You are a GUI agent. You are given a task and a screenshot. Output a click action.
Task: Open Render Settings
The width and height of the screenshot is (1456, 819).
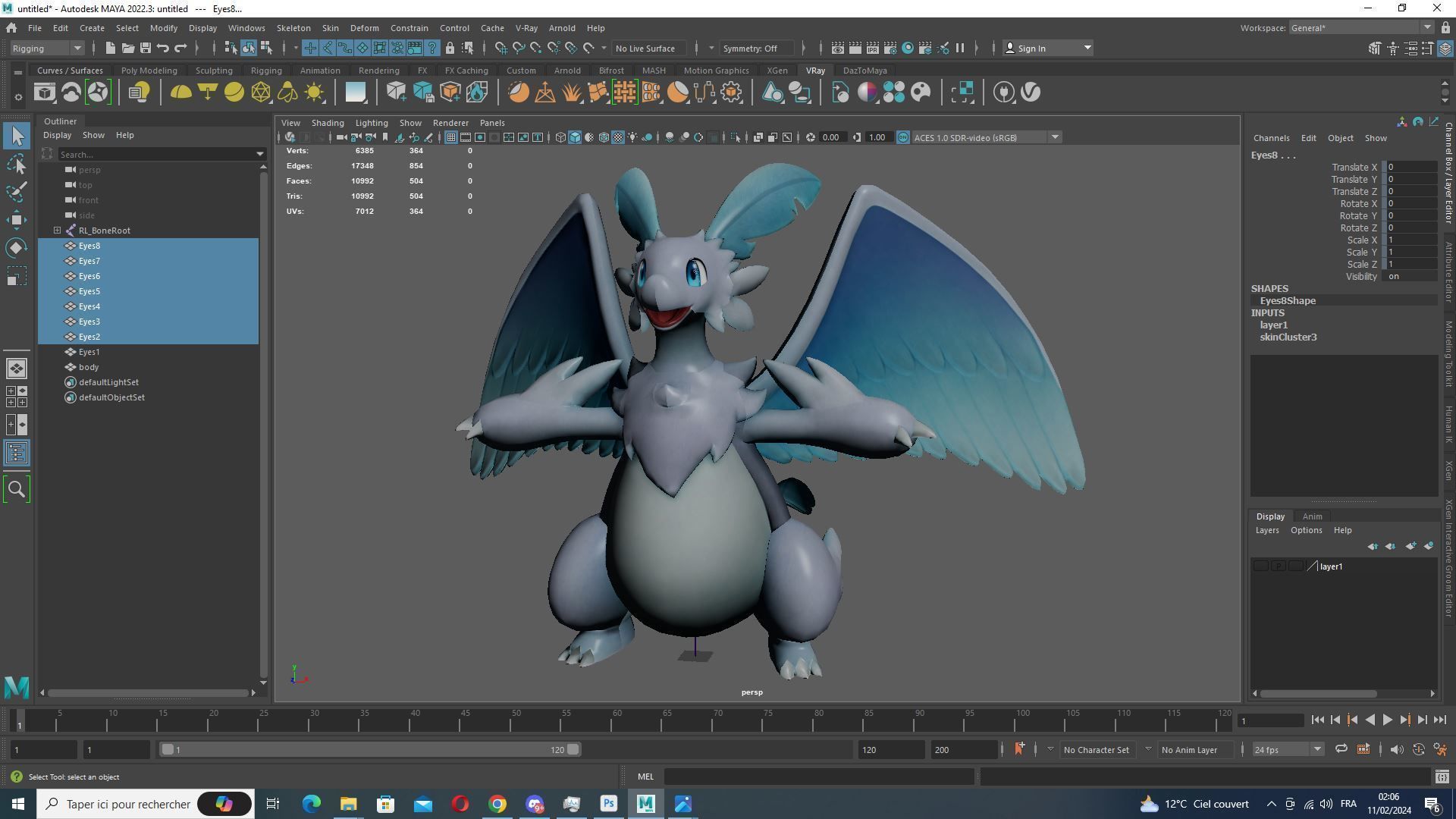point(890,48)
